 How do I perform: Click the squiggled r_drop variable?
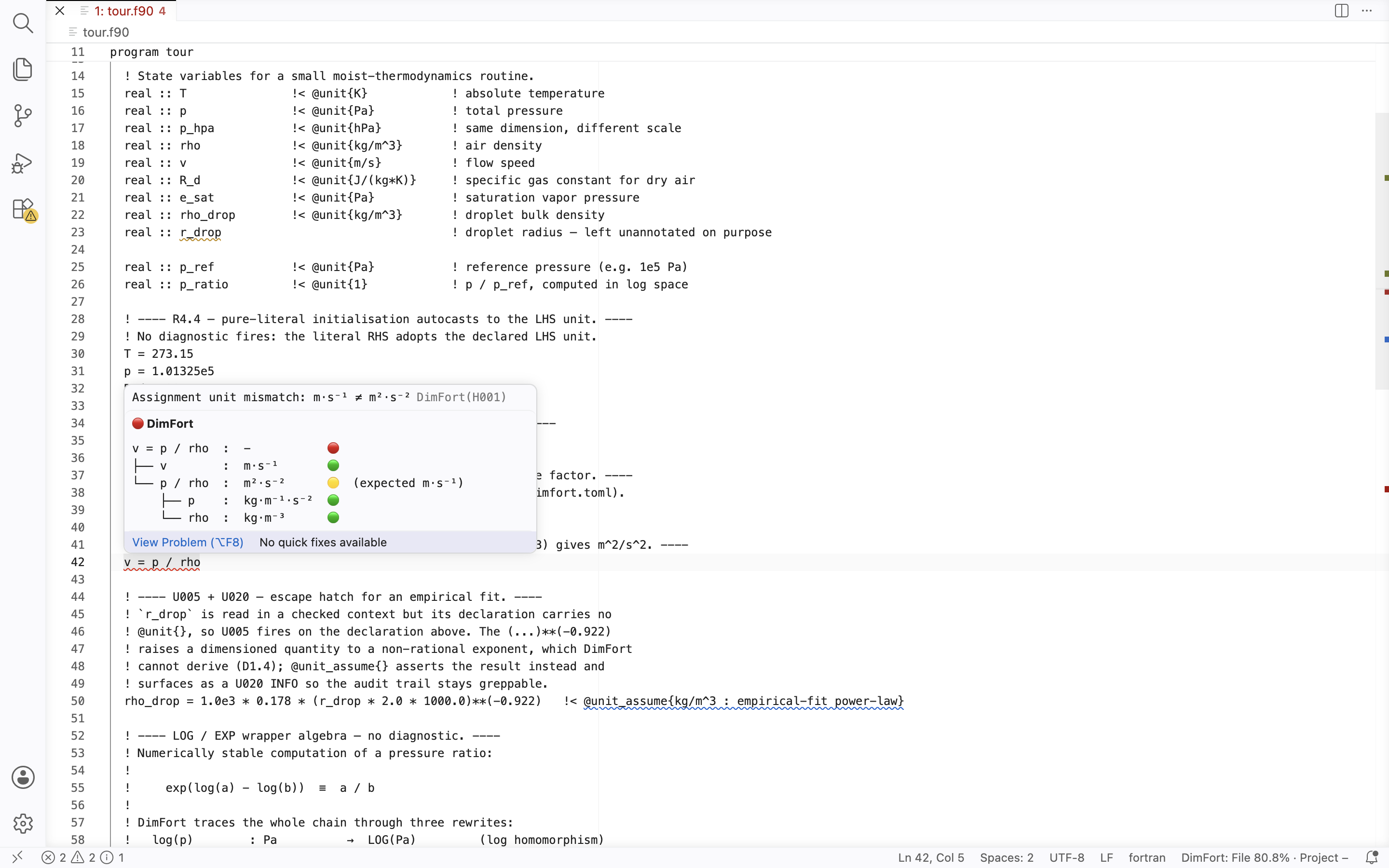200,232
